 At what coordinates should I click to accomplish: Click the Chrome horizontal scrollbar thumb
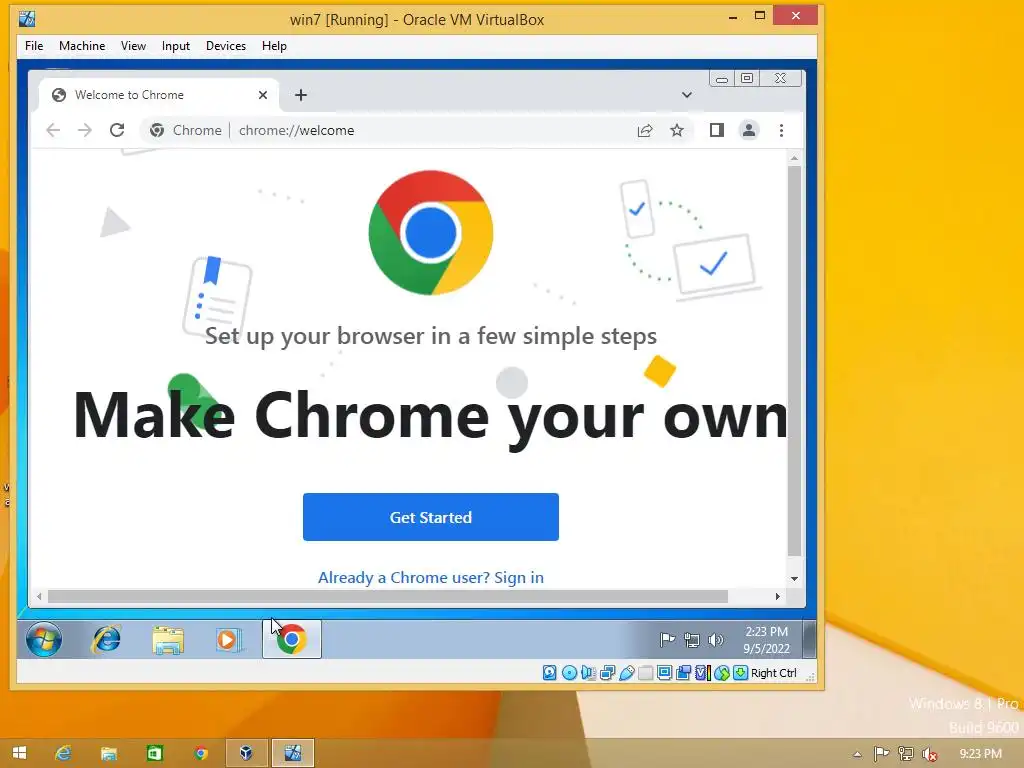tap(388, 596)
